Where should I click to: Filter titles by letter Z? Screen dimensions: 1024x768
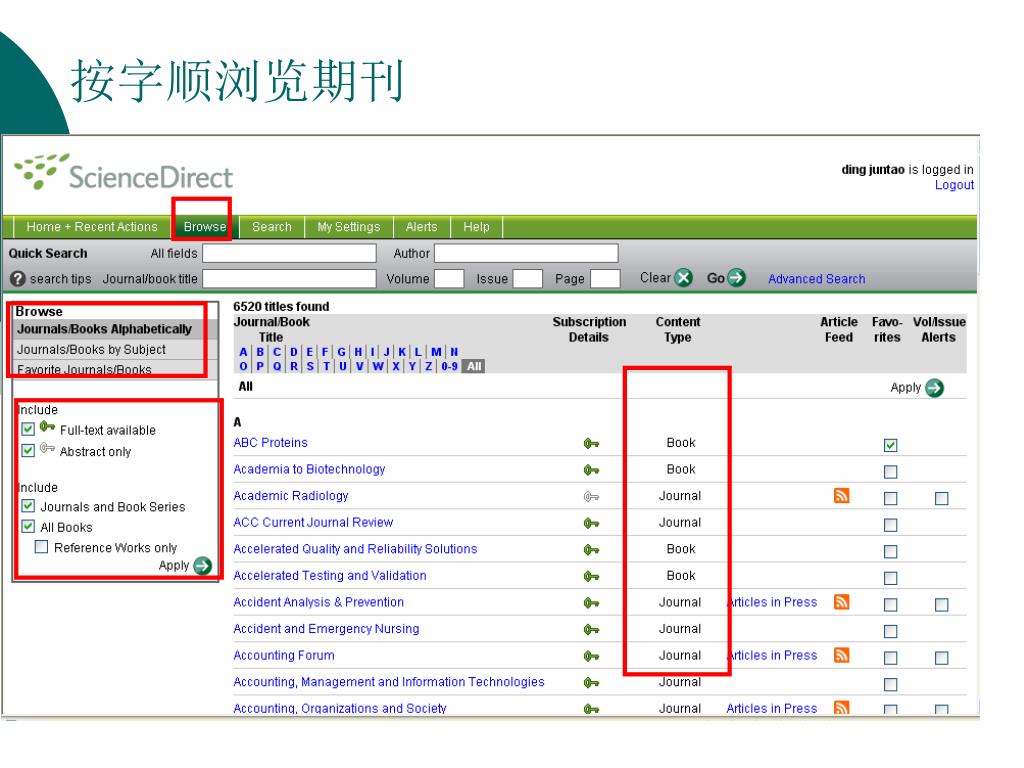[428, 366]
